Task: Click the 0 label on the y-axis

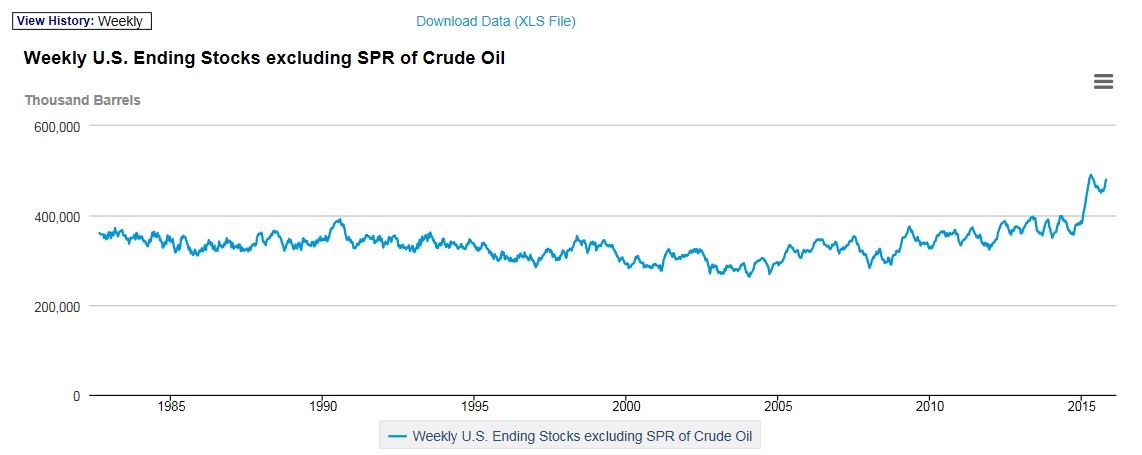Action: 77,396
